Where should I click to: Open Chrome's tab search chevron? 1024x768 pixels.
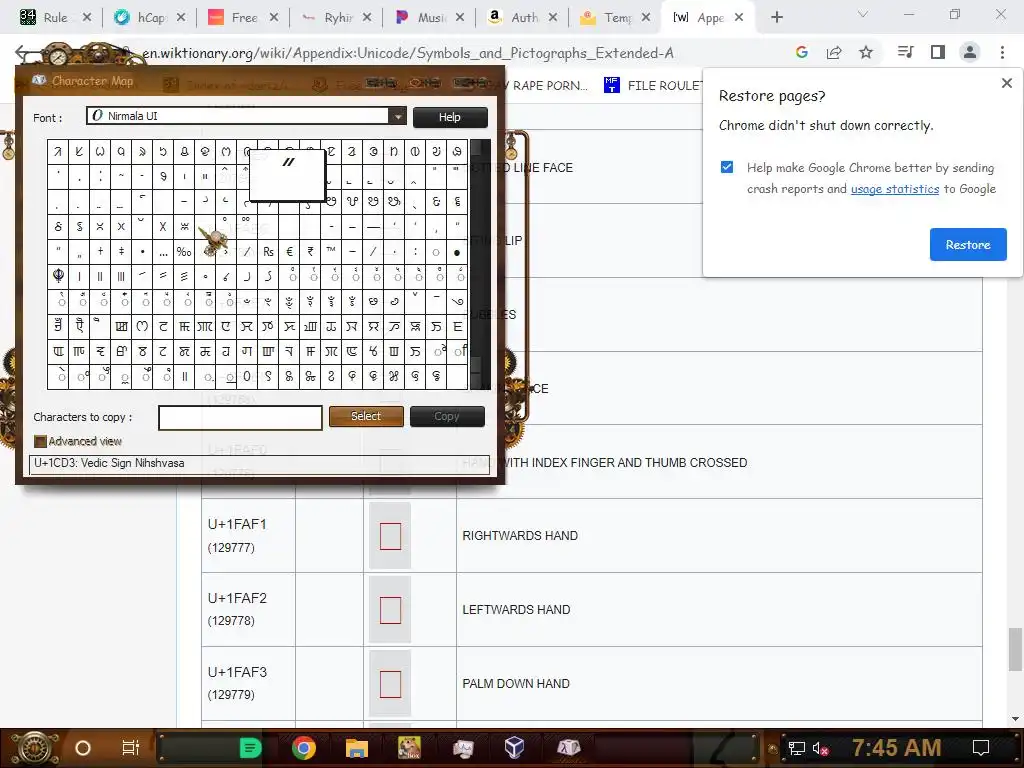[x=863, y=14]
